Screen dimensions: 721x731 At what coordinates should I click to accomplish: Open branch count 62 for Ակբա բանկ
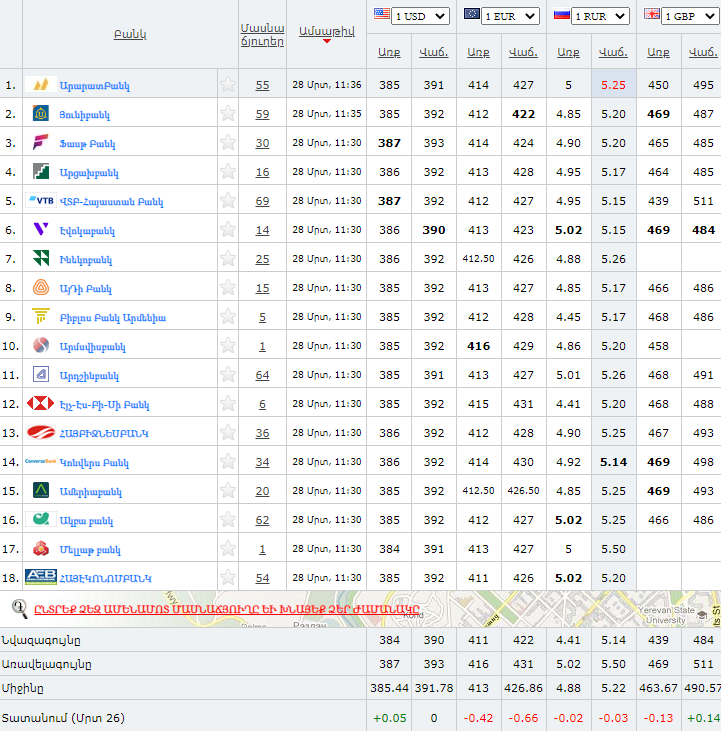click(x=262, y=520)
